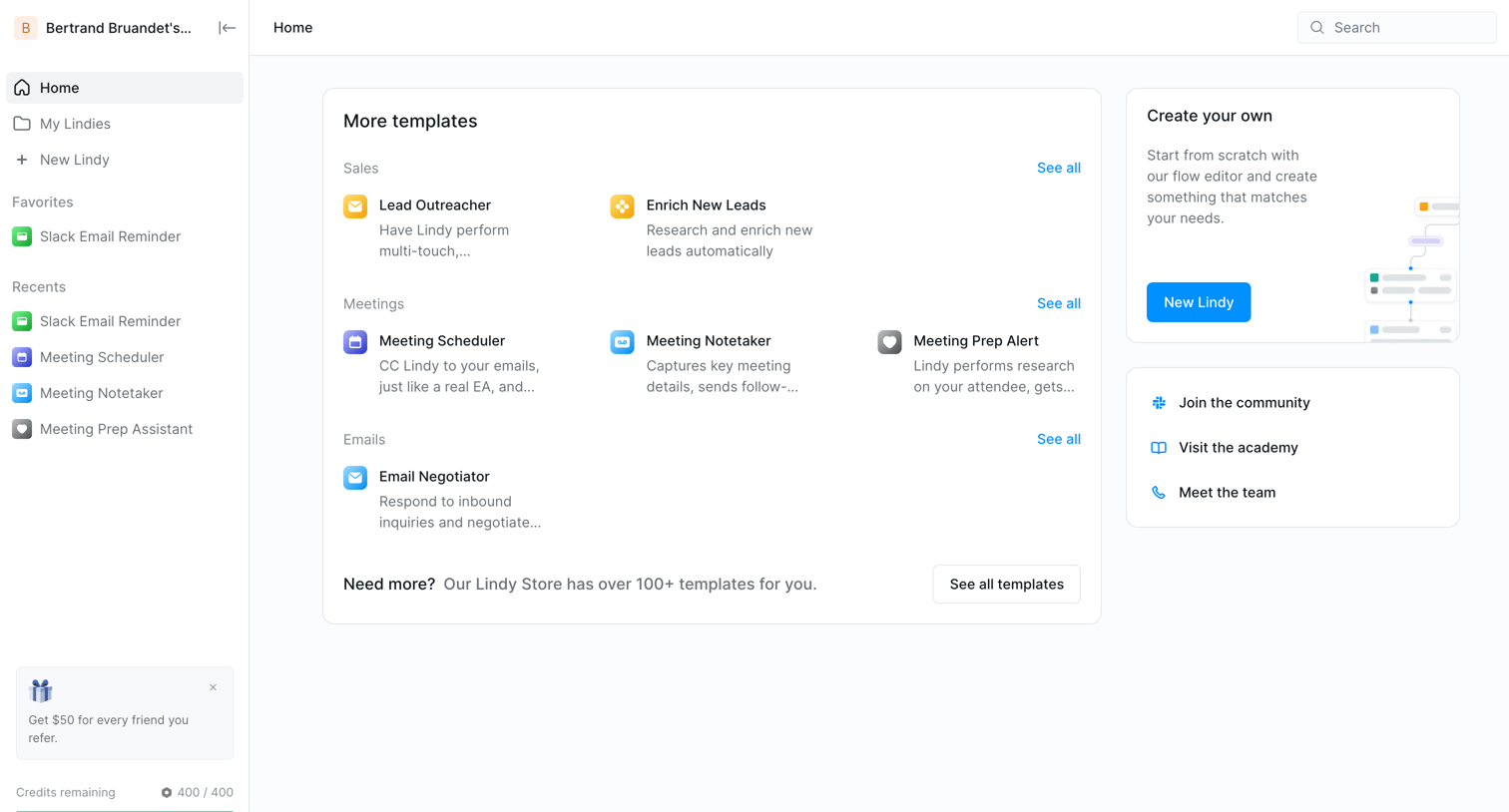Image resolution: width=1509 pixels, height=812 pixels.
Task: Open Meeting Scheduler from Recents
Action: [x=125, y=357]
